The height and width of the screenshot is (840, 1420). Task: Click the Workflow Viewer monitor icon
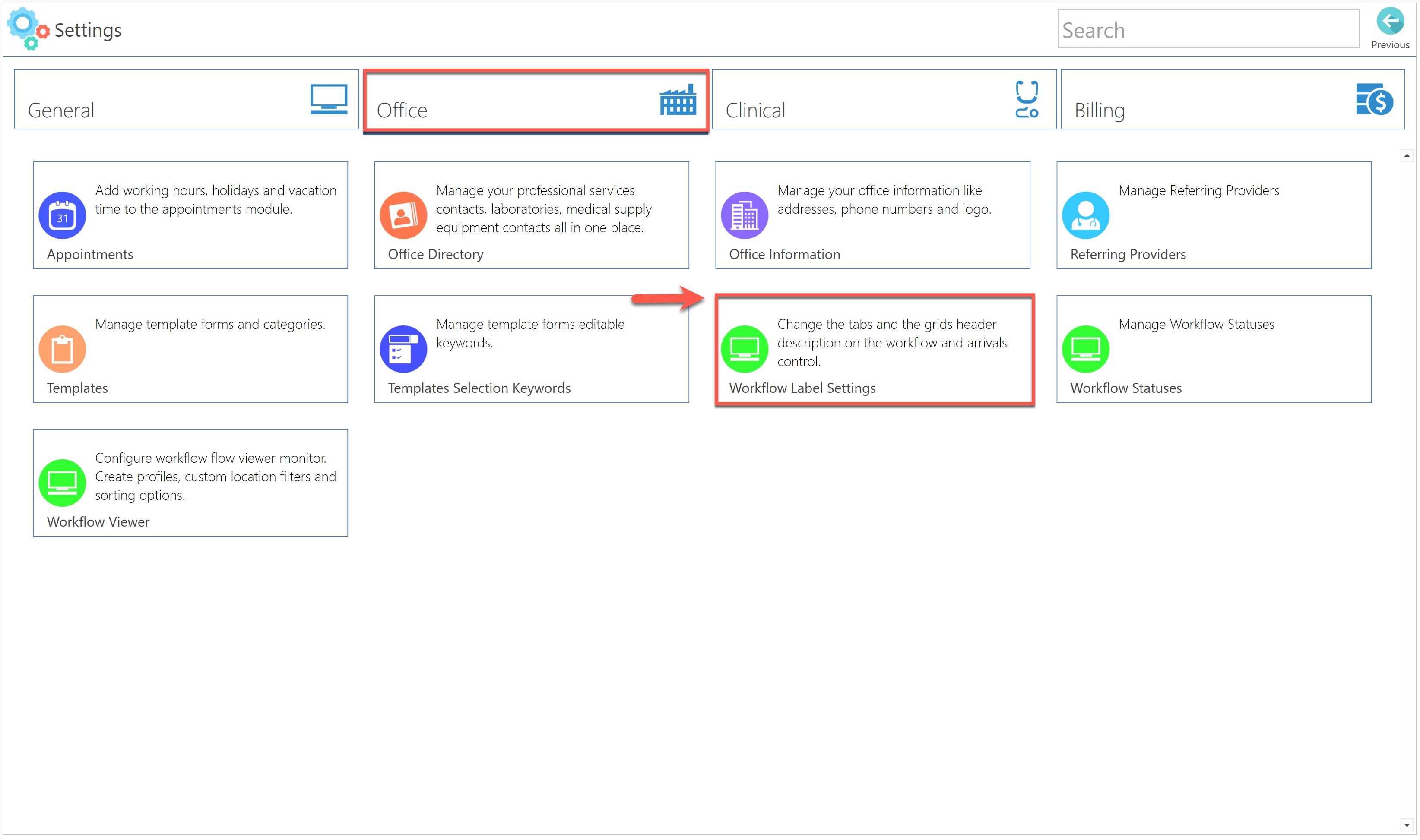pos(62,483)
